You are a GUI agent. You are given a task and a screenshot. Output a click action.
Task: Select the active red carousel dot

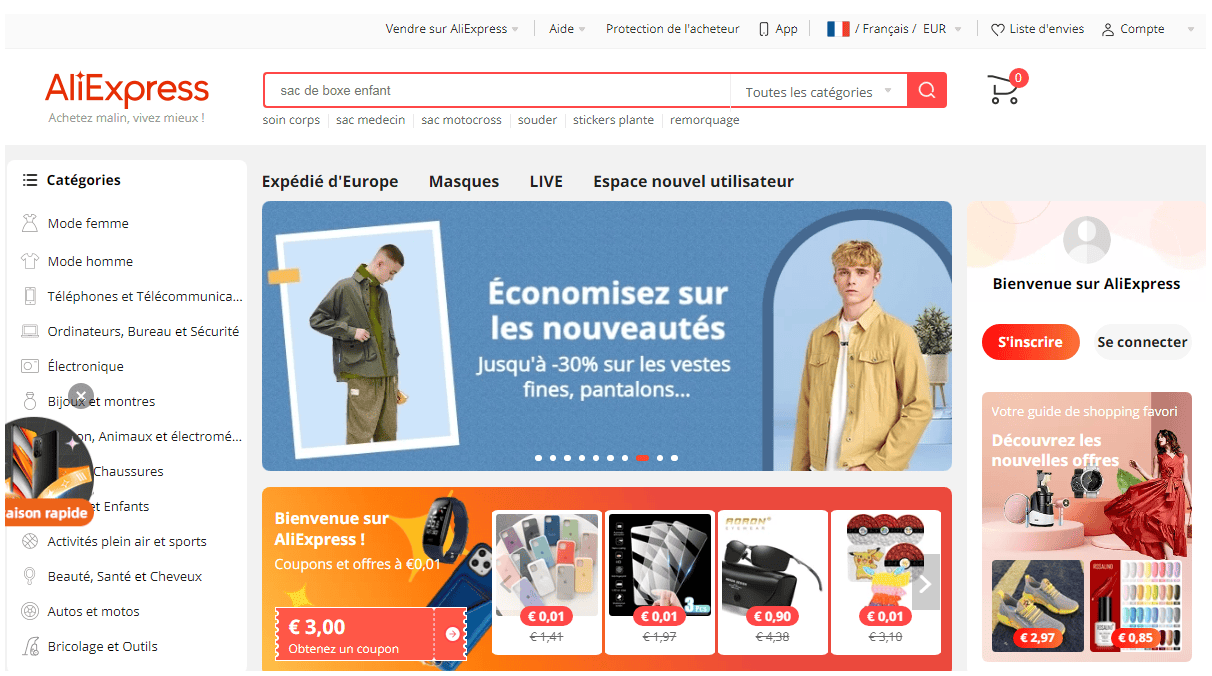(x=642, y=458)
